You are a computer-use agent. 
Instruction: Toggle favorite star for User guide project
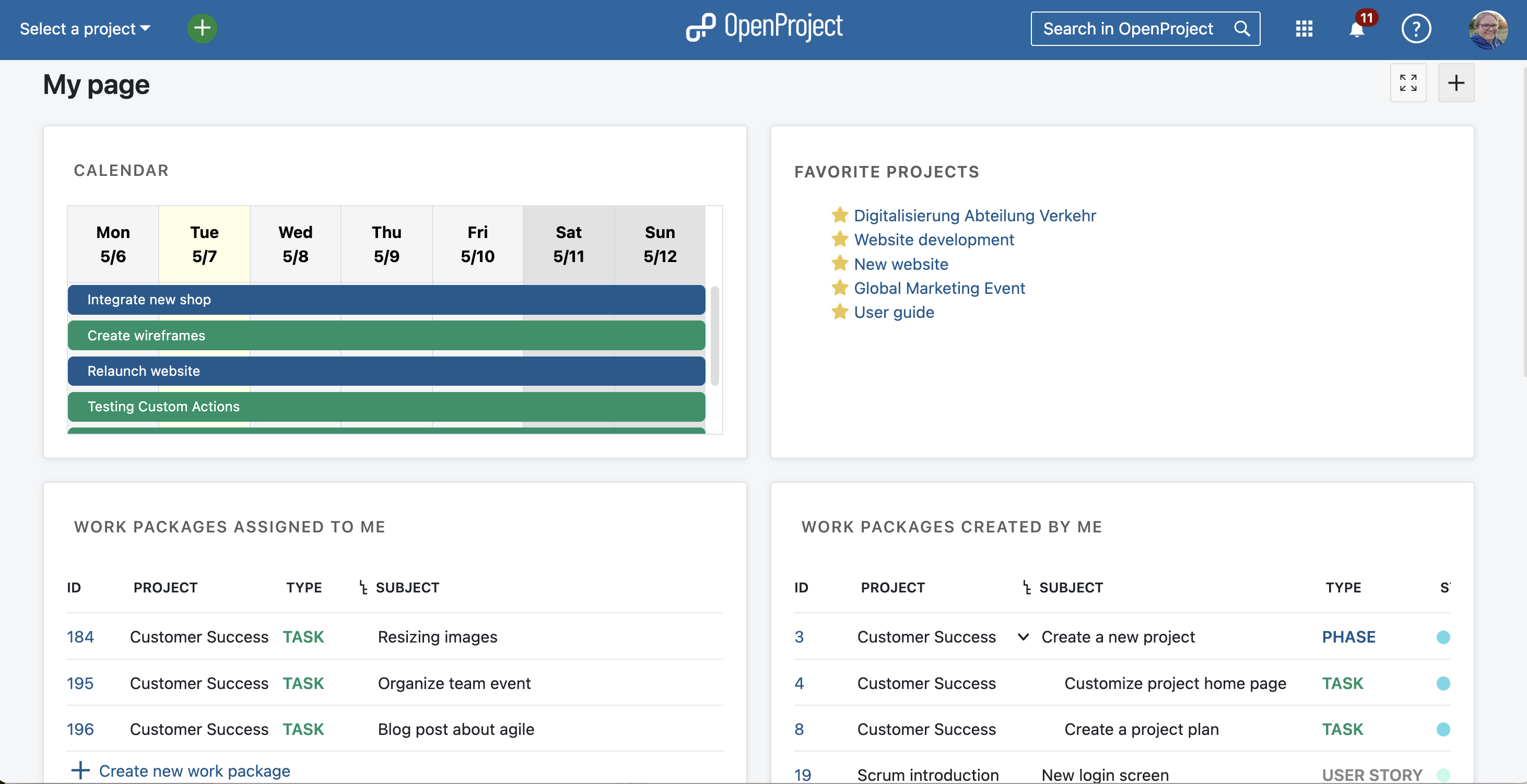[x=839, y=311]
